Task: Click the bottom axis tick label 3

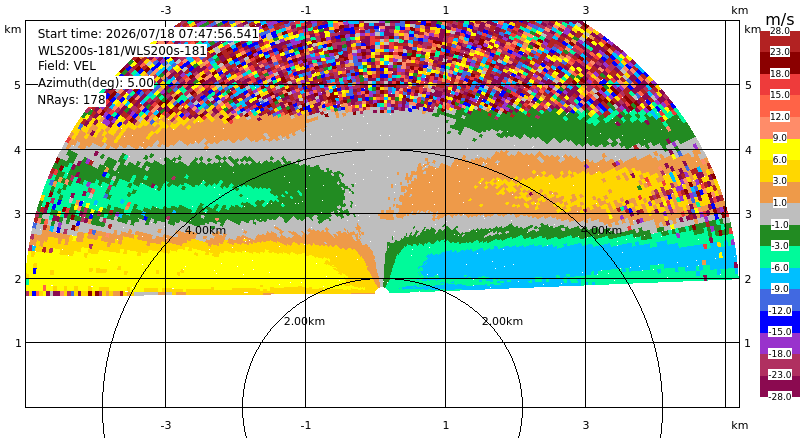Action: point(586,425)
